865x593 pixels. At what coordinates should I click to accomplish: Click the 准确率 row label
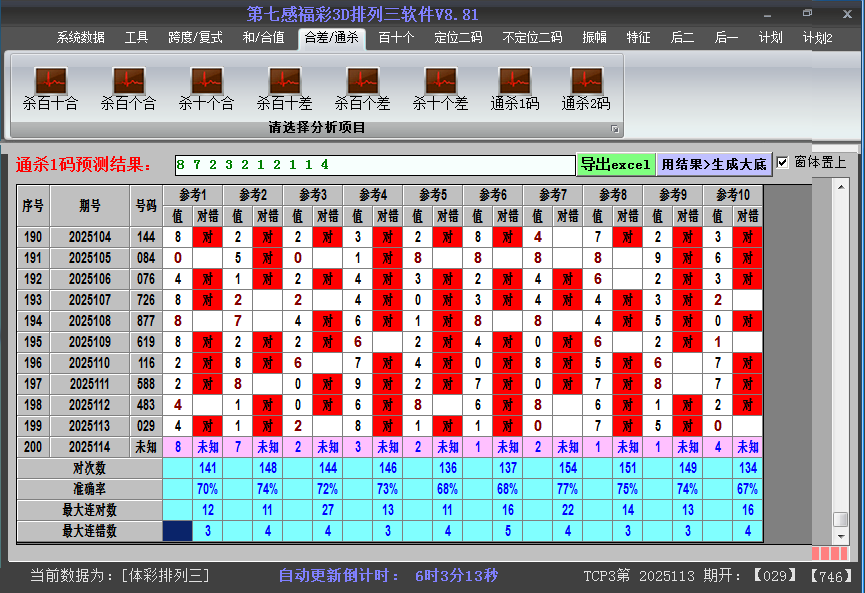point(89,489)
